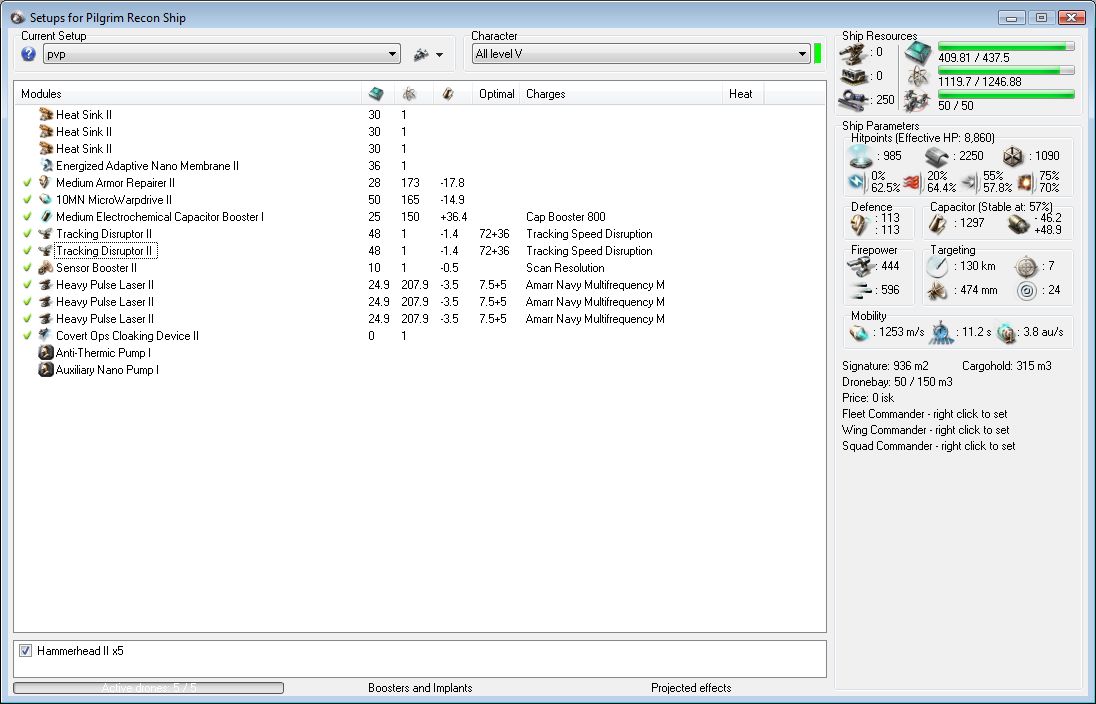This screenshot has height=704, width=1096.
Task: Click the warp speed icon 3.8 au/s
Action: (1006, 333)
